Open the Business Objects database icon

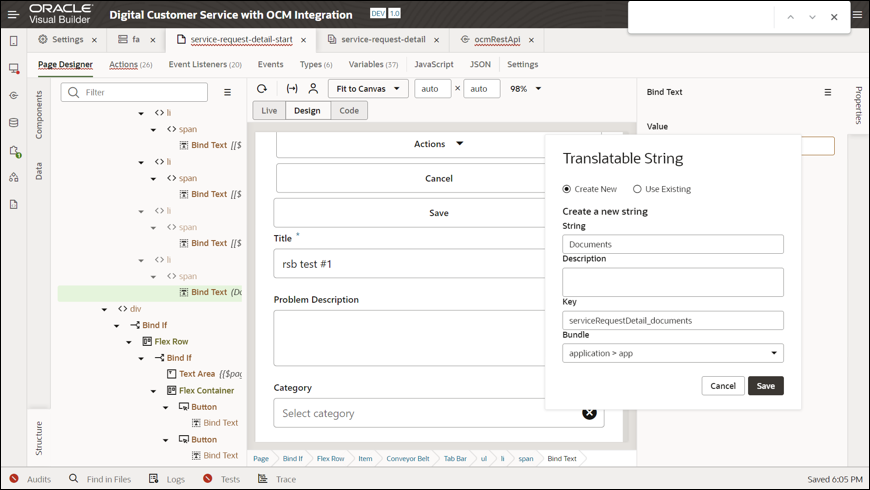tap(14, 123)
